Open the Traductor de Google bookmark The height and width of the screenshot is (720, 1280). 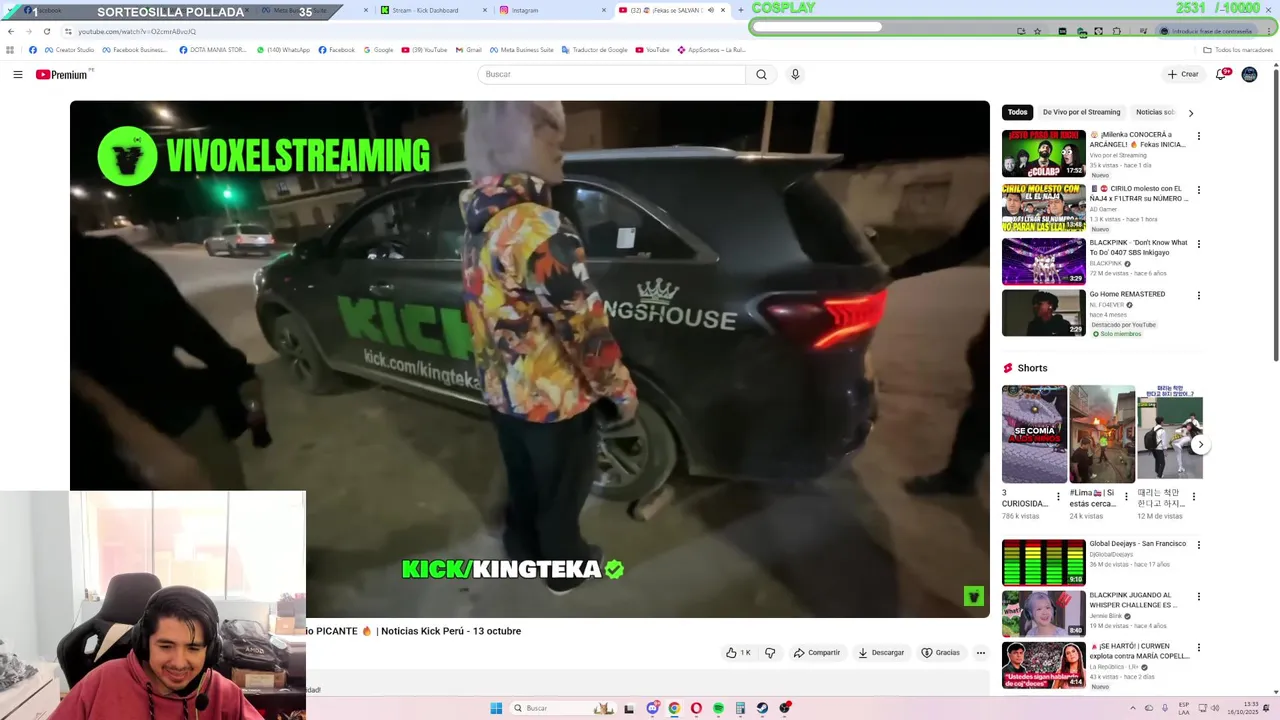[x=595, y=50]
